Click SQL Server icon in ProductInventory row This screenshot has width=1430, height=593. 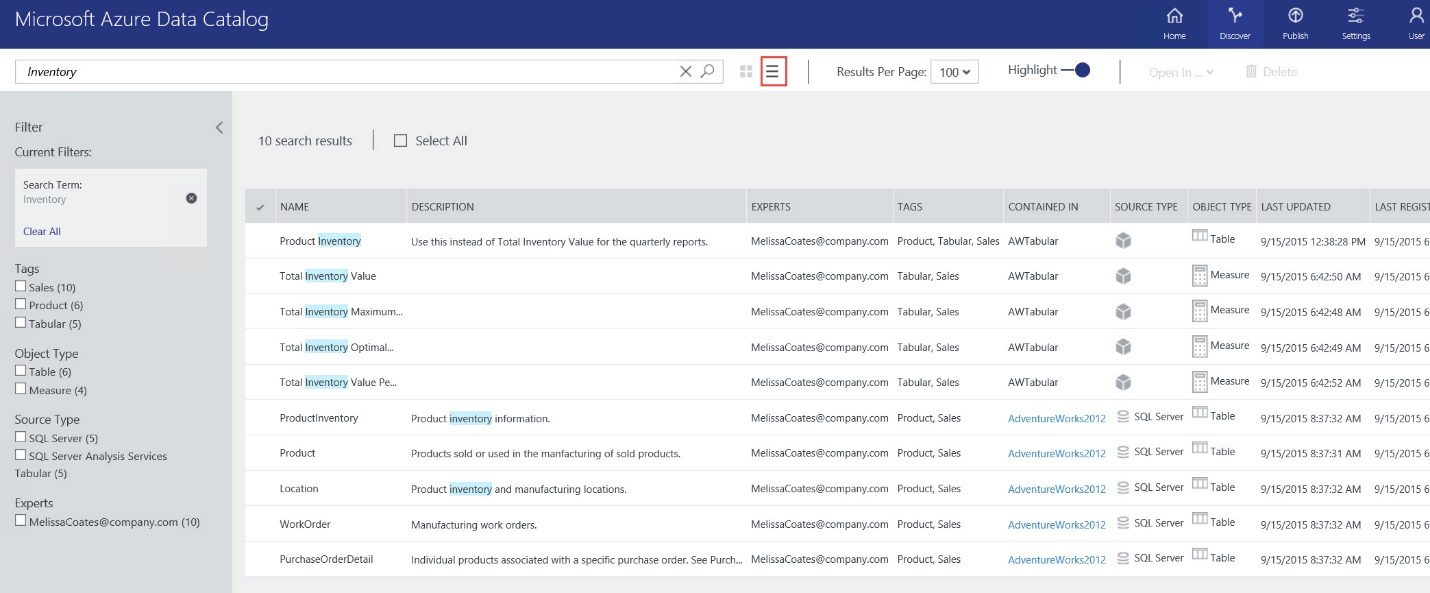click(1123, 416)
